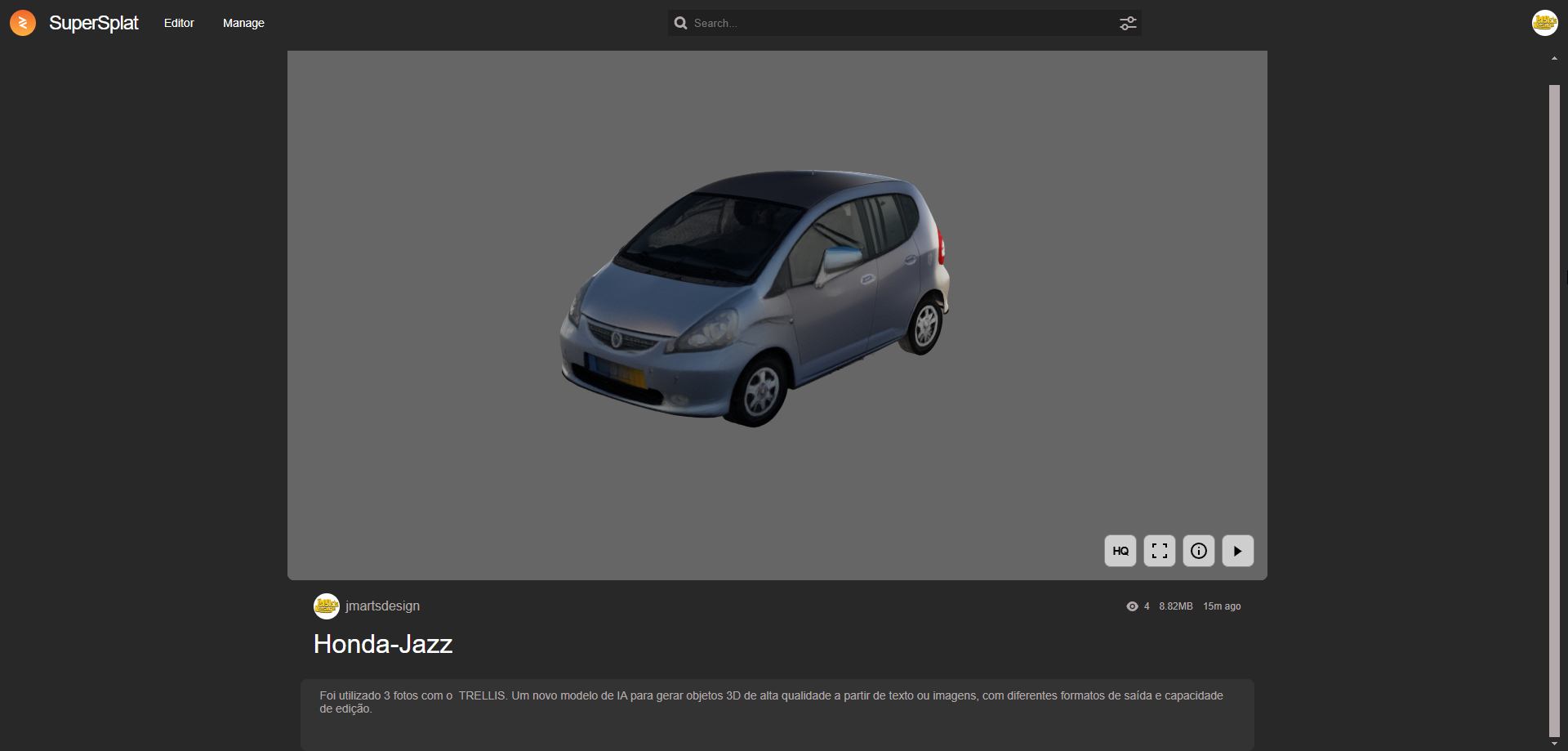This screenshot has width=1568, height=751.
Task: Open the SuperSplat home title link
Action: pyautogui.click(x=93, y=23)
